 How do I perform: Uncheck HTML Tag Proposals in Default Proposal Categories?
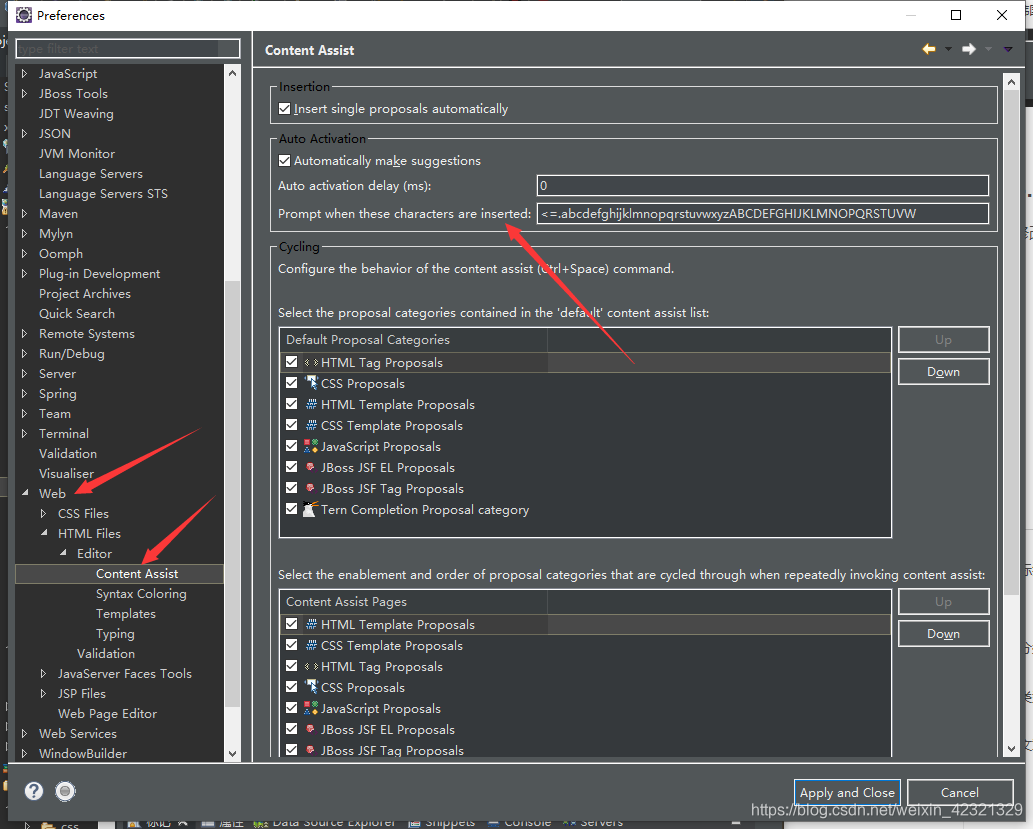click(x=292, y=362)
